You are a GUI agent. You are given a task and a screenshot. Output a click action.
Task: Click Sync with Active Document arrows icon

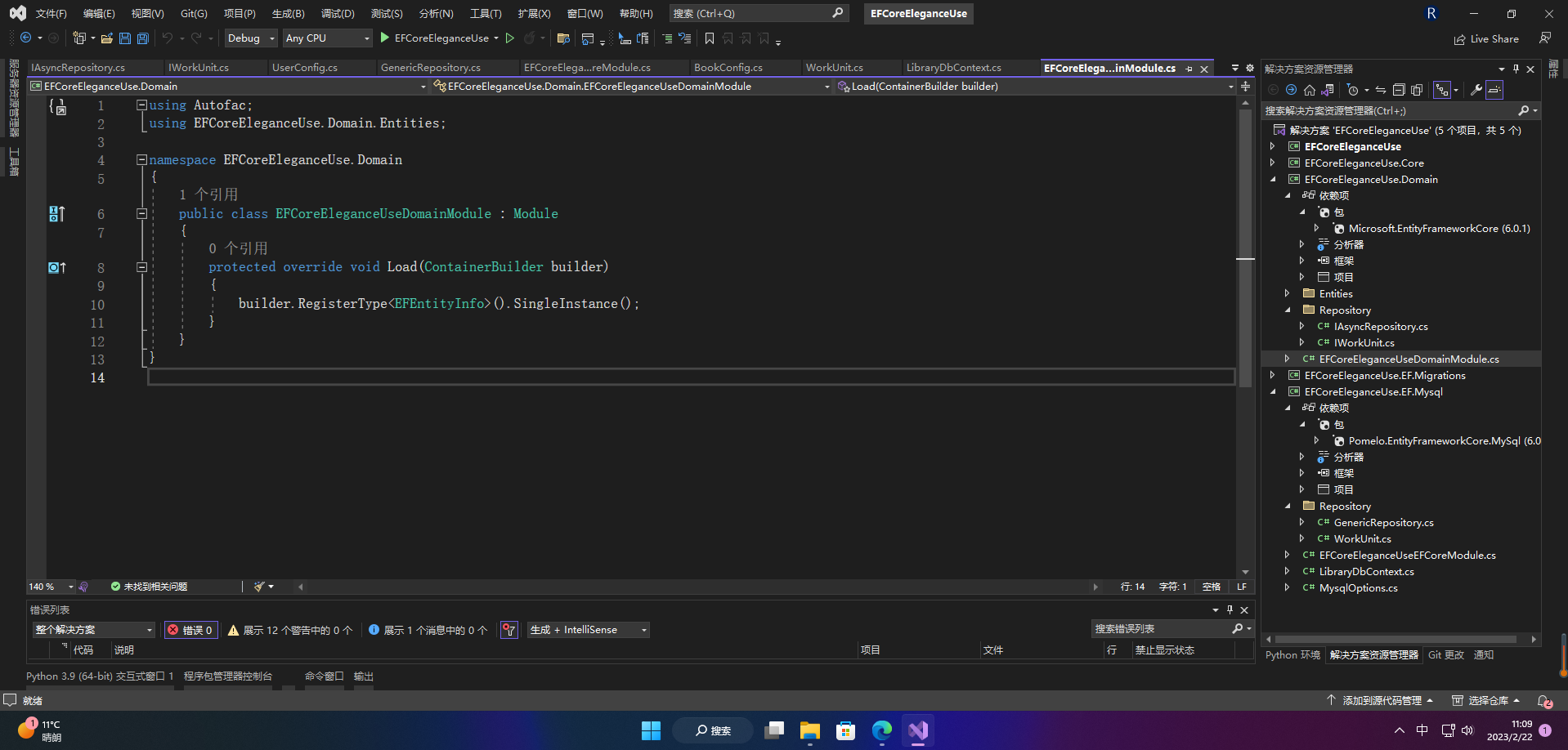pyautogui.click(x=1380, y=90)
